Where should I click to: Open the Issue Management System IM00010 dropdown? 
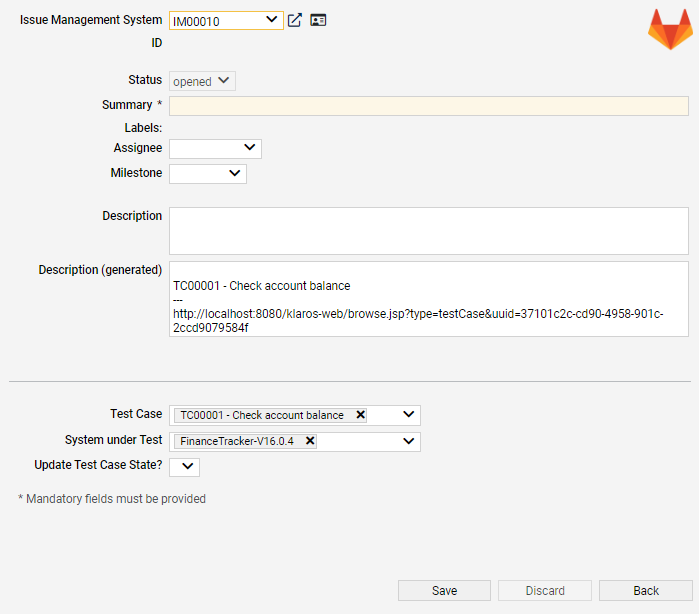tap(226, 21)
